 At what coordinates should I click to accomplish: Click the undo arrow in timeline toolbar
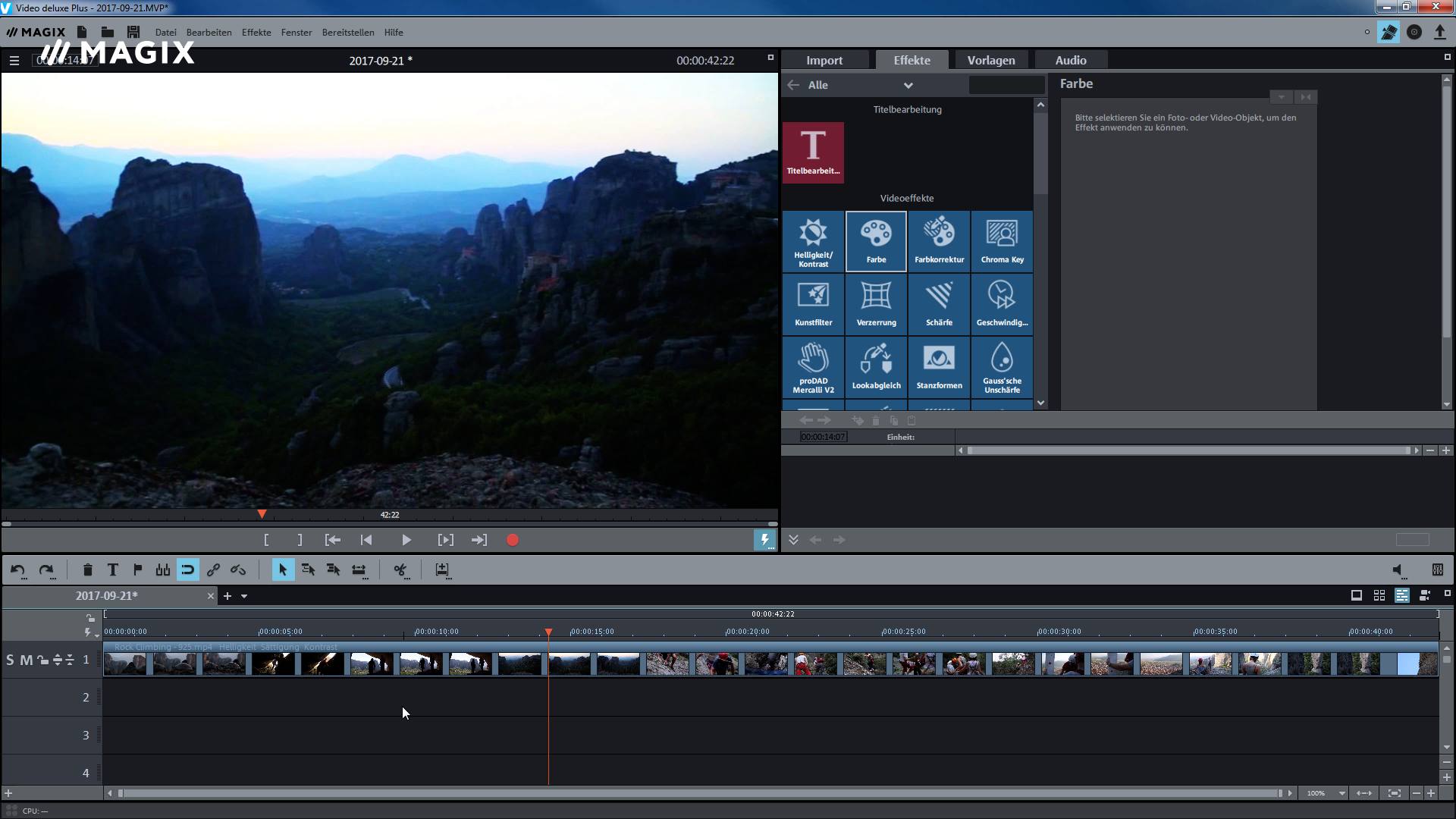click(x=18, y=570)
